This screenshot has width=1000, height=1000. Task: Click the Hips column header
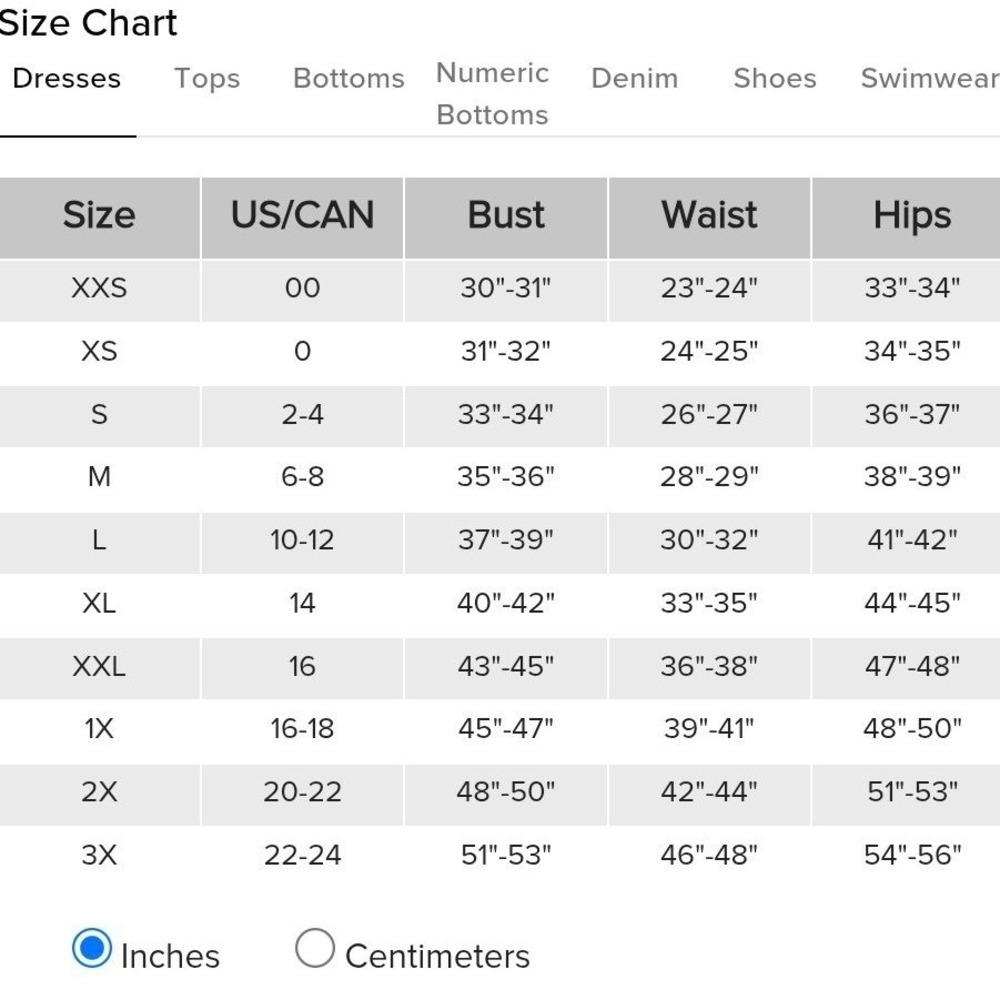[912, 215]
